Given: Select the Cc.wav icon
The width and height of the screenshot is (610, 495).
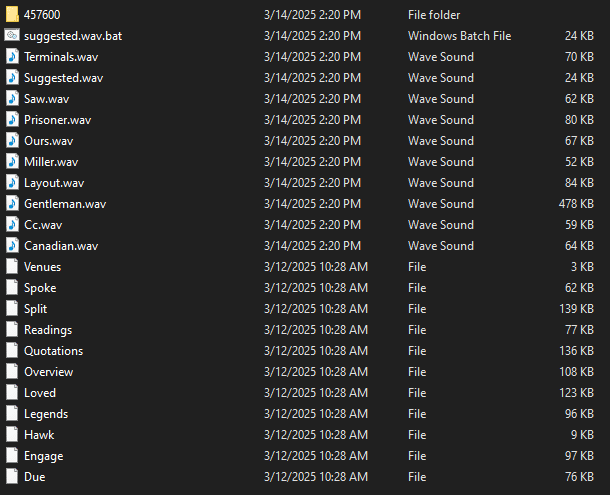Looking at the screenshot, I should click(x=12, y=225).
